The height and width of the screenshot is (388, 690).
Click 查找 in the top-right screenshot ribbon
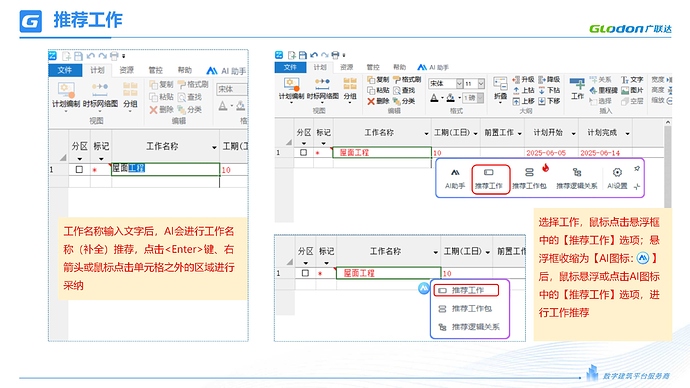404,90
